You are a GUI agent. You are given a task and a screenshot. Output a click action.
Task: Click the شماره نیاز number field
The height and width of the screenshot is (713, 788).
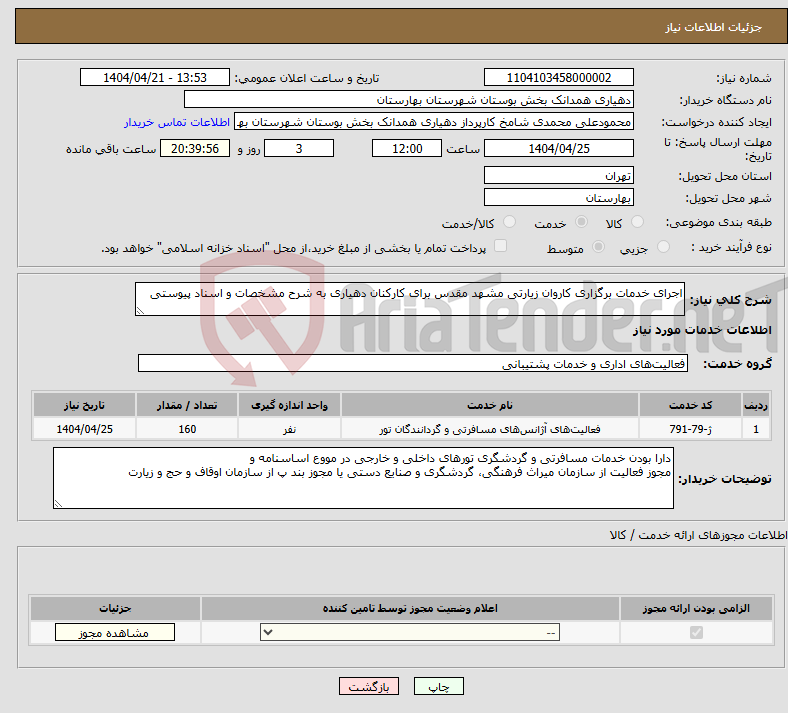tap(558, 77)
